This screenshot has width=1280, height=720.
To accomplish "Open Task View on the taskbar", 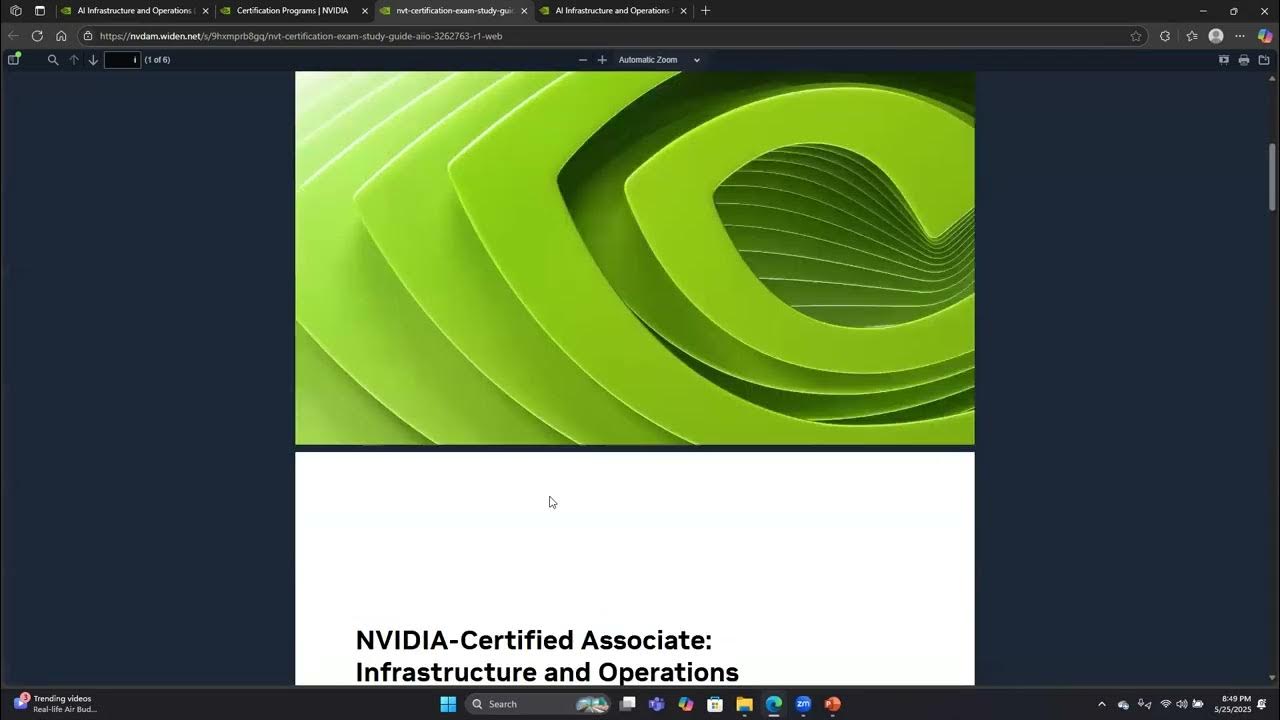I will pos(628,704).
